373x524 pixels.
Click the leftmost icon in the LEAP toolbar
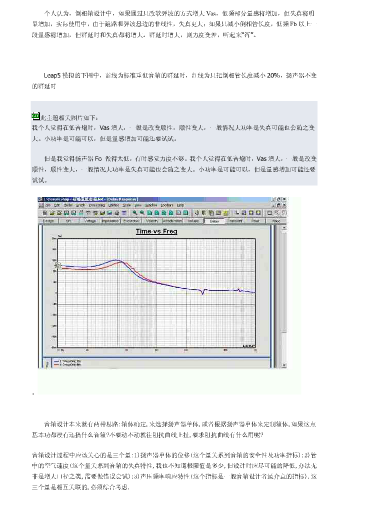coord(45,213)
